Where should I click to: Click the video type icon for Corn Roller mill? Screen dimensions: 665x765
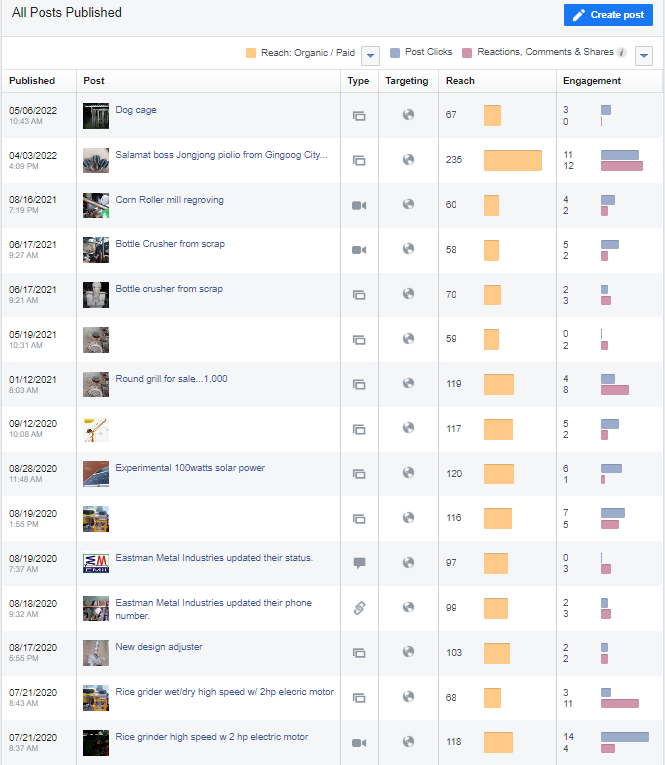359,205
